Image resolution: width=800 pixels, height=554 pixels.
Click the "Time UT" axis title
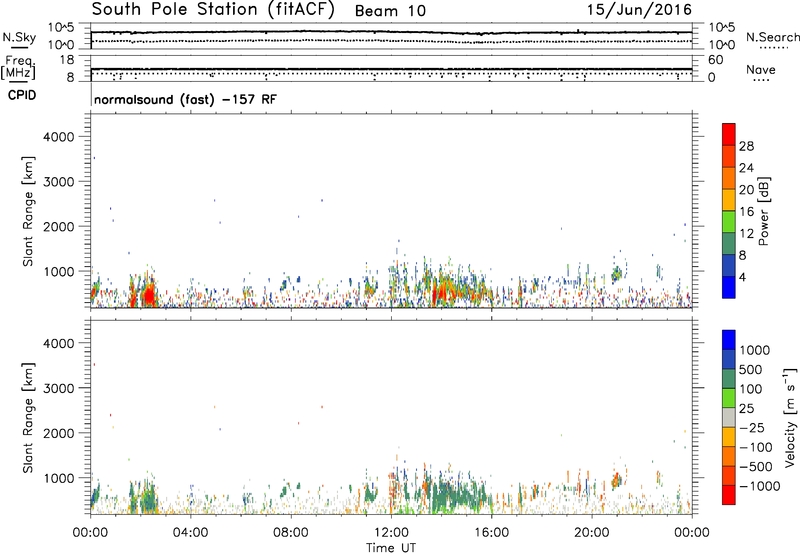(x=391, y=548)
